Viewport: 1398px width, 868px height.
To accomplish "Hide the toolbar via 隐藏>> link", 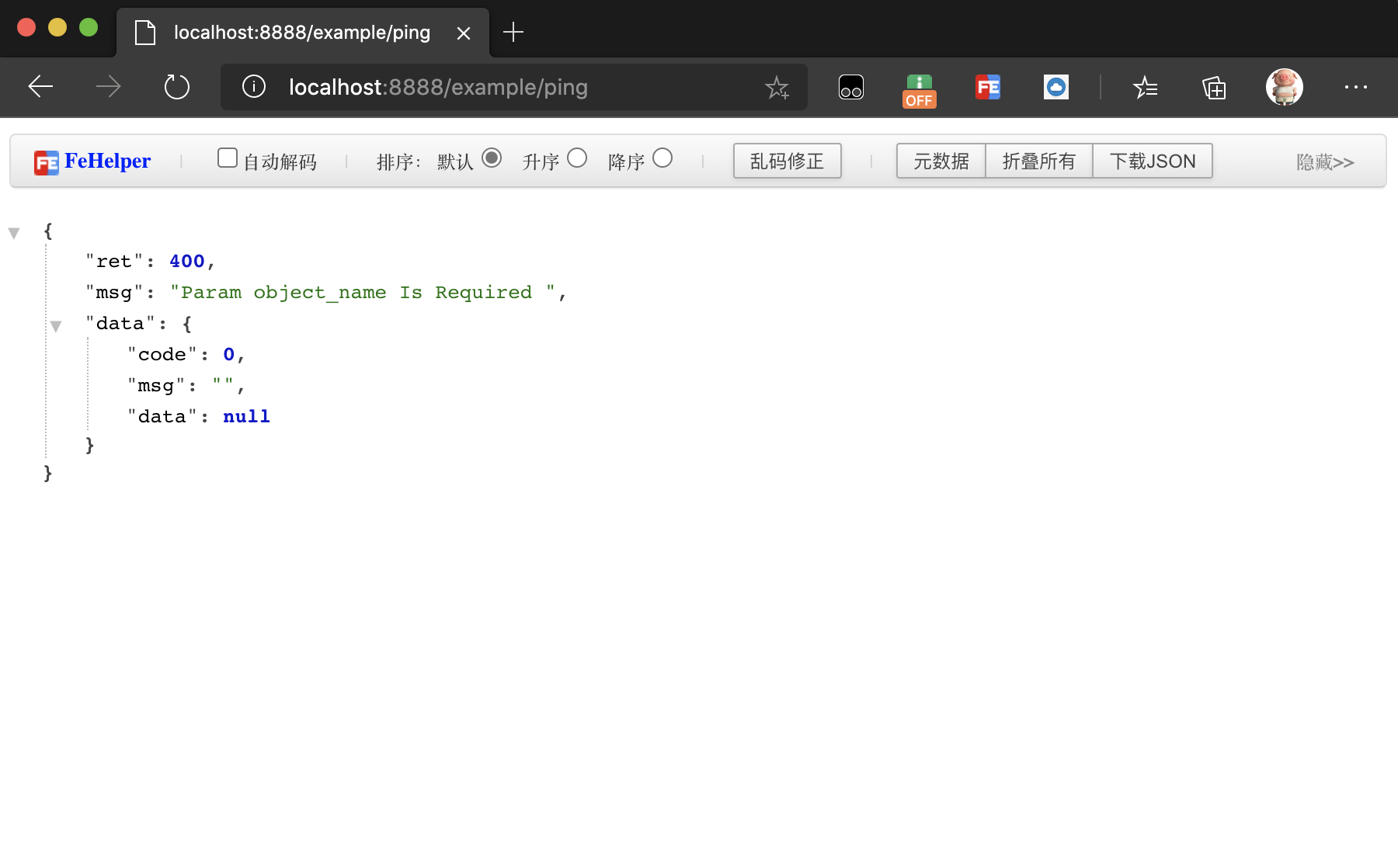I will tap(1325, 161).
